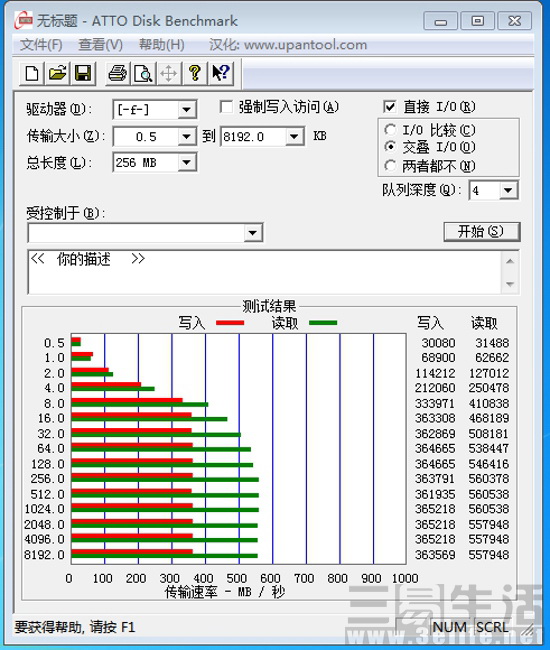Click the read value 560378
Screen dimensions: 550x650
click(x=489, y=479)
